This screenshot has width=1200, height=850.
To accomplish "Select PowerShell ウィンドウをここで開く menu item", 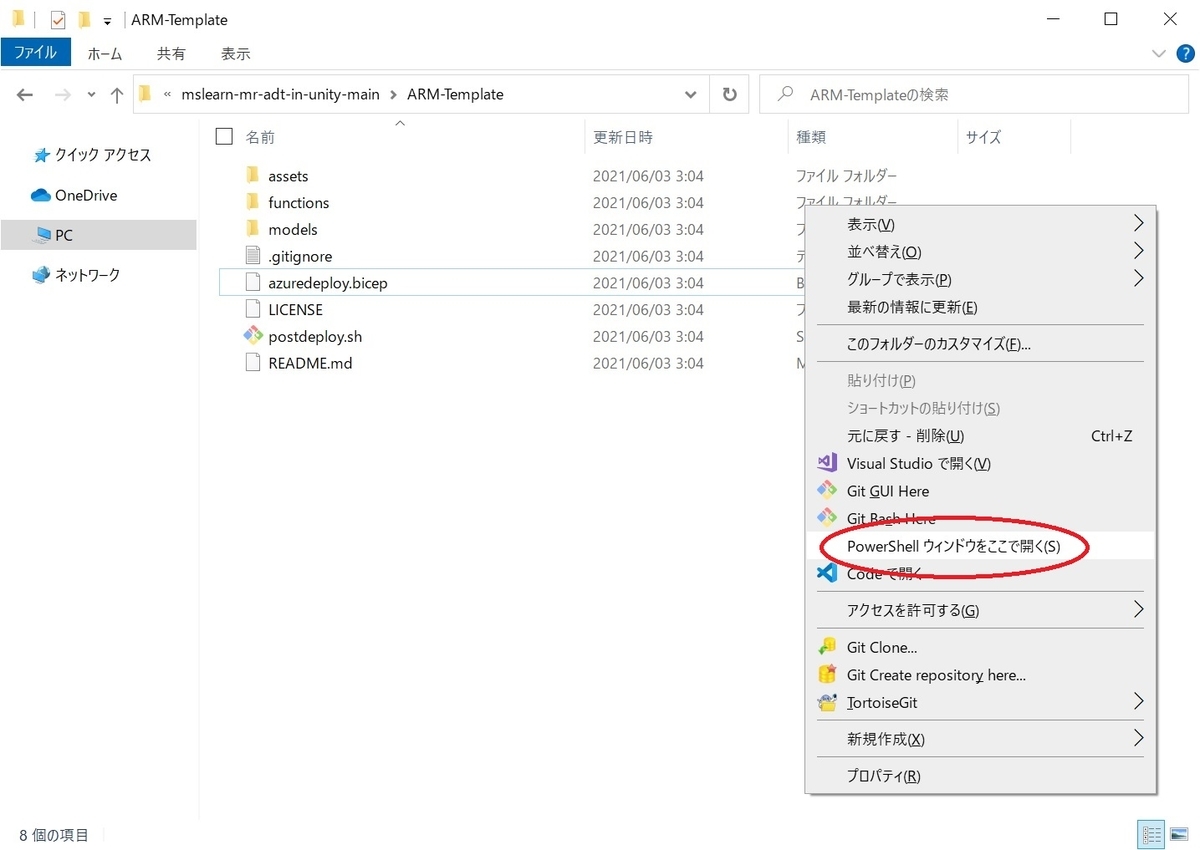I will pyautogui.click(x=980, y=546).
